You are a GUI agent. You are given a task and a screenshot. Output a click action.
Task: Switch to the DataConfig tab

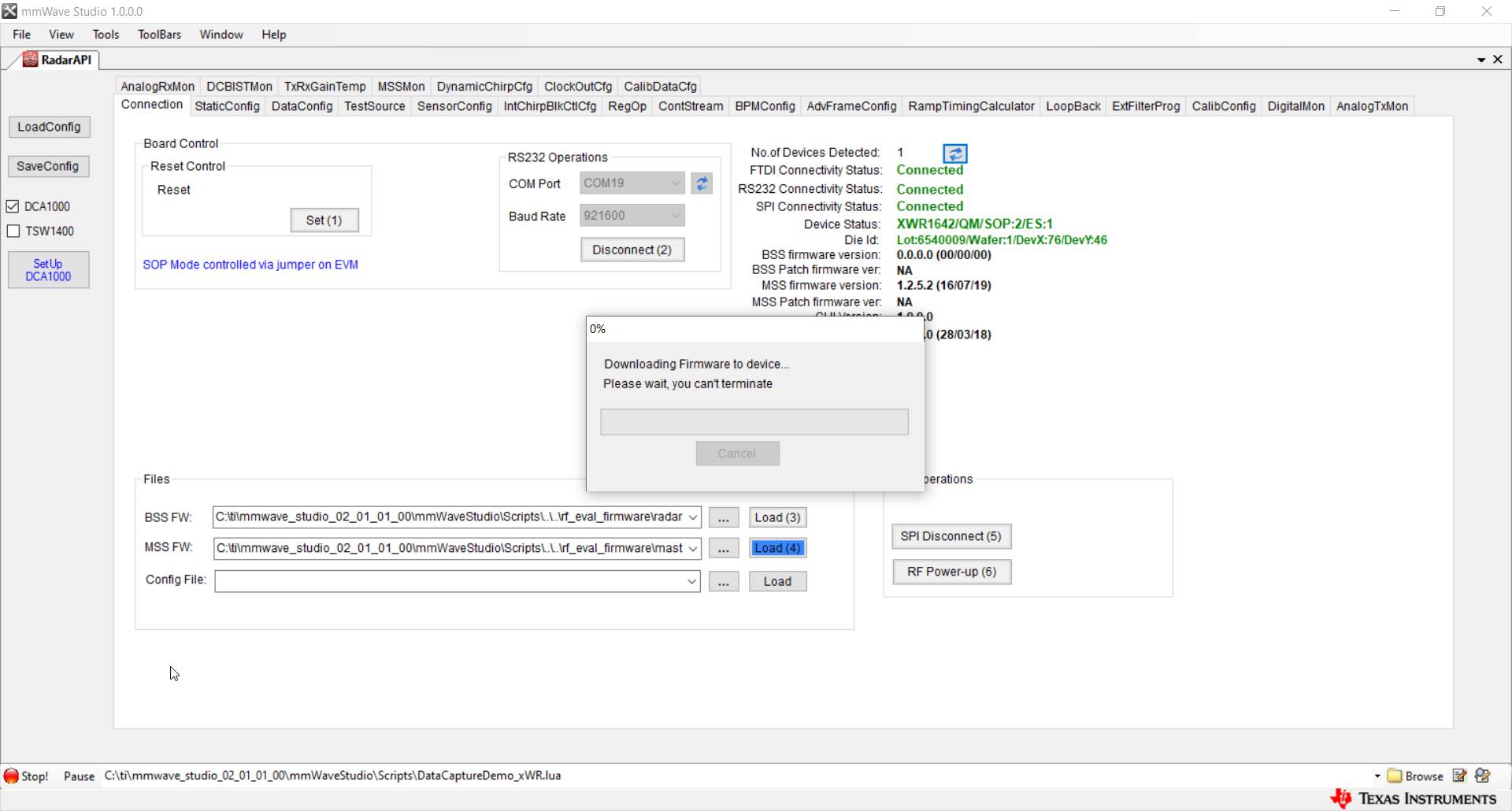tap(302, 106)
